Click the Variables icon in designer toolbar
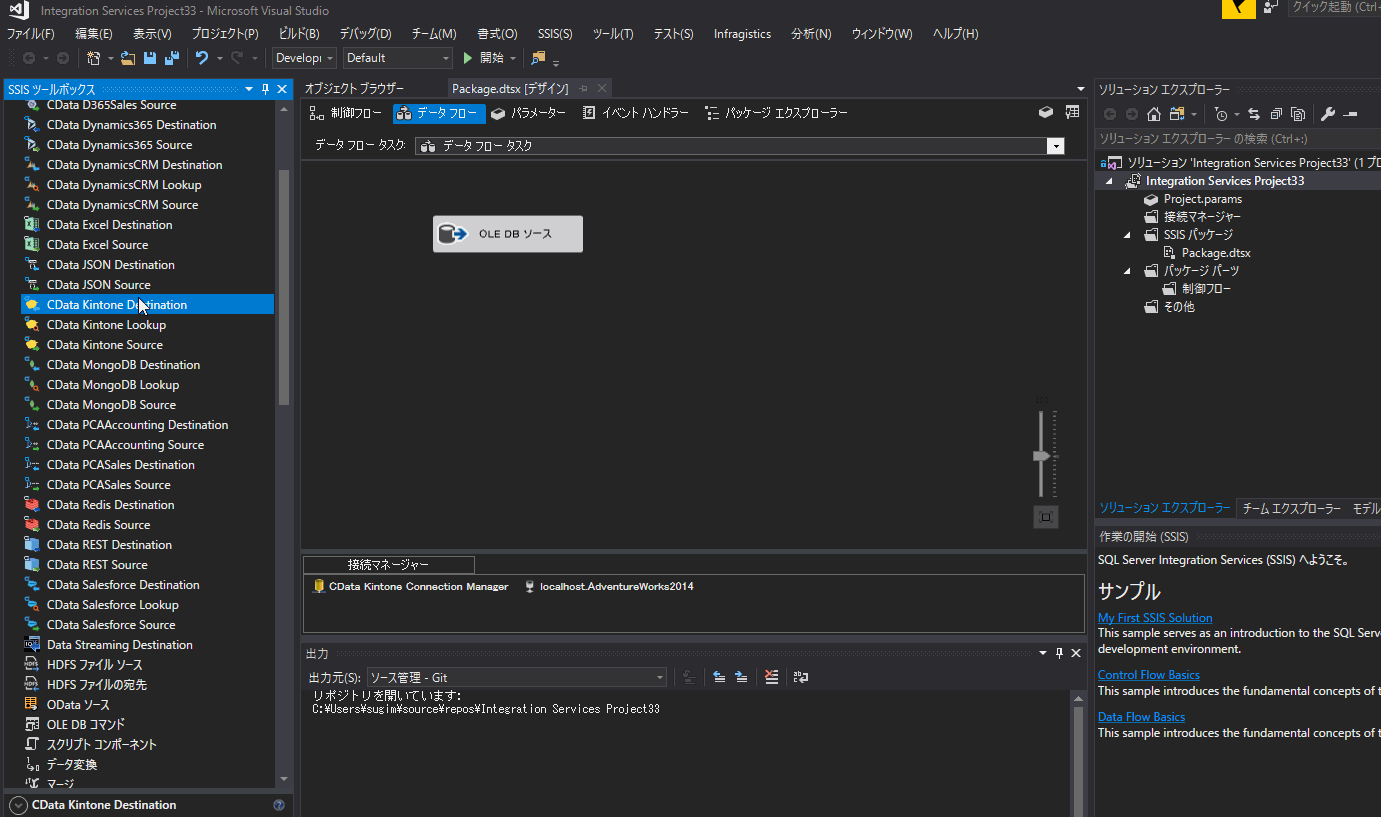This screenshot has width=1381, height=817. click(1072, 113)
